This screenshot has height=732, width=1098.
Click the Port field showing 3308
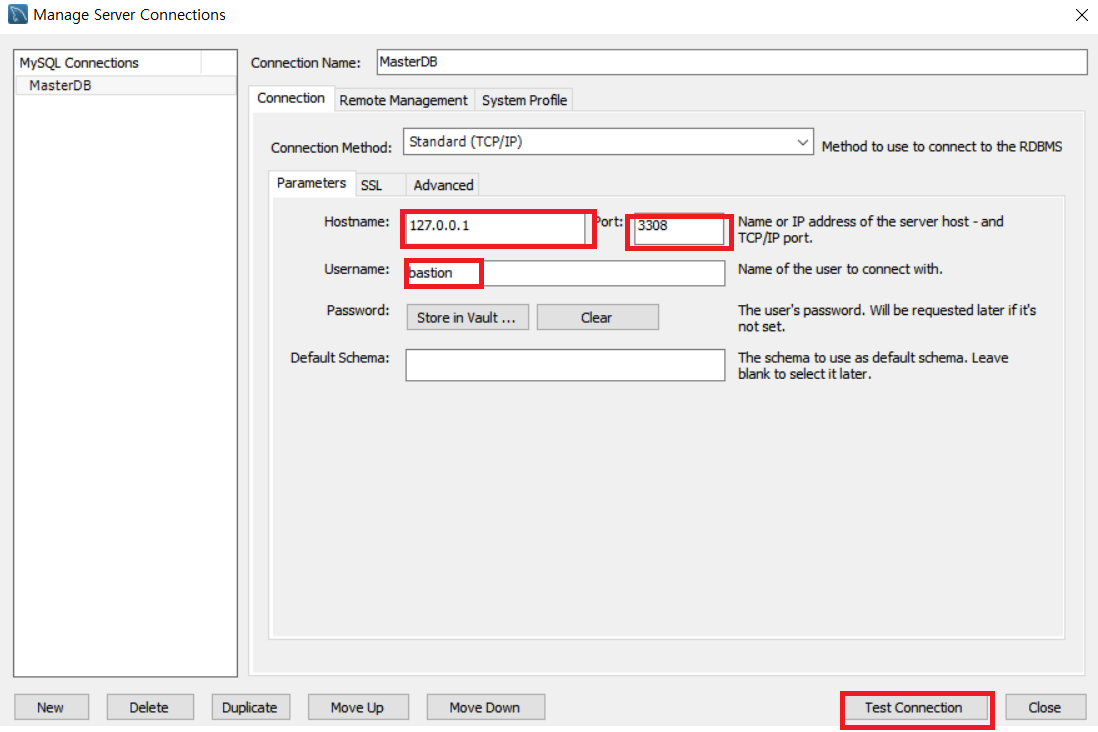pos(679,230)
